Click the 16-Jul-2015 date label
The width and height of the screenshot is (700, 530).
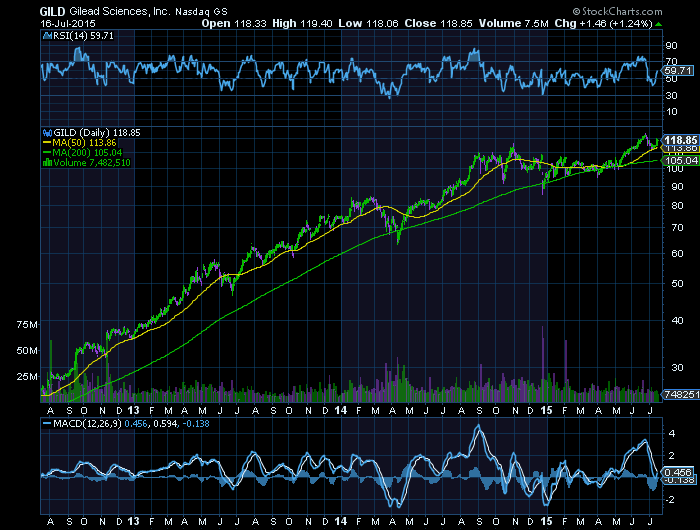point(67,24)
